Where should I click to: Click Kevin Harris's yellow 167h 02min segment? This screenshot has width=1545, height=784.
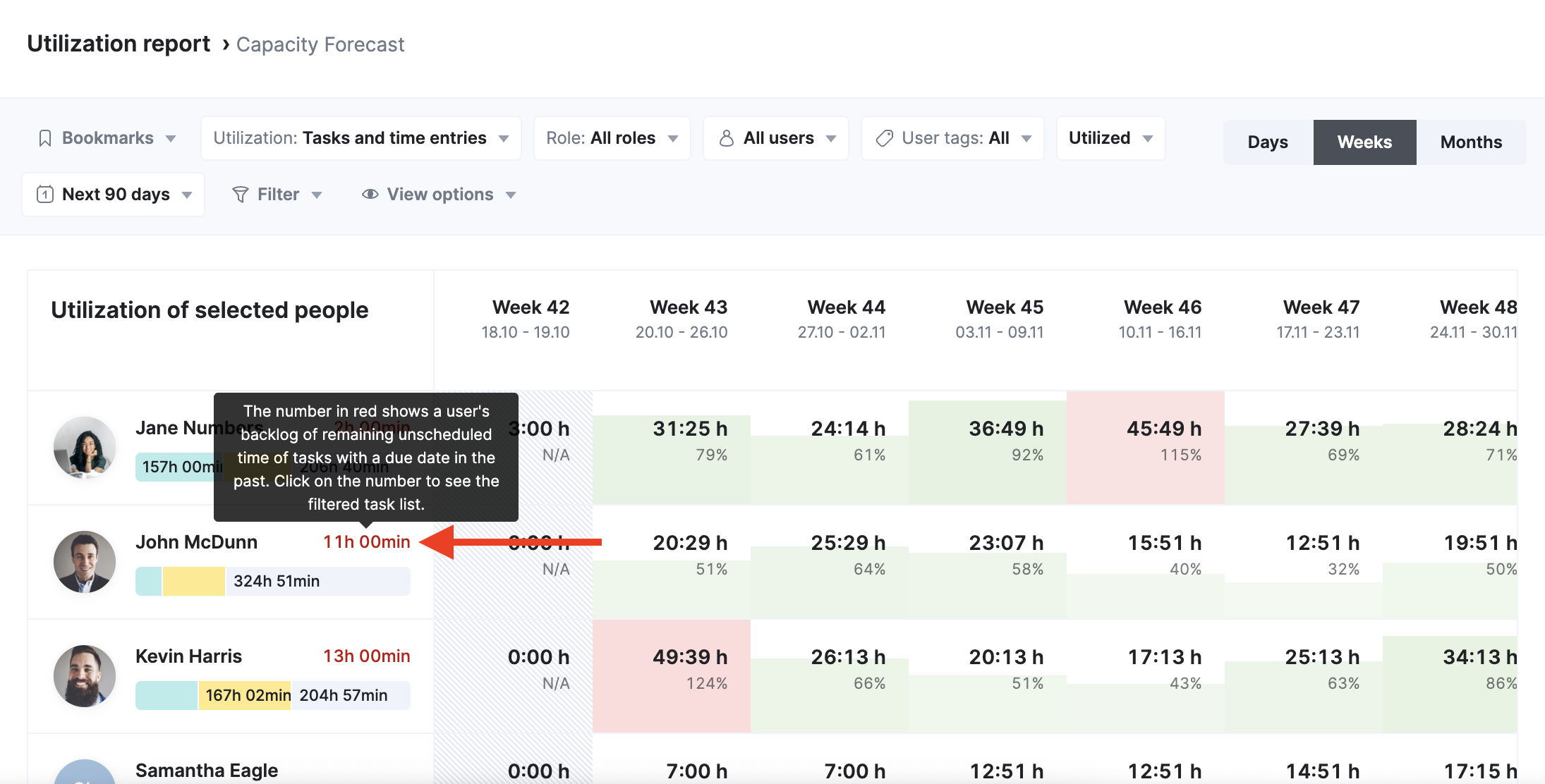[x=246, y=695]
